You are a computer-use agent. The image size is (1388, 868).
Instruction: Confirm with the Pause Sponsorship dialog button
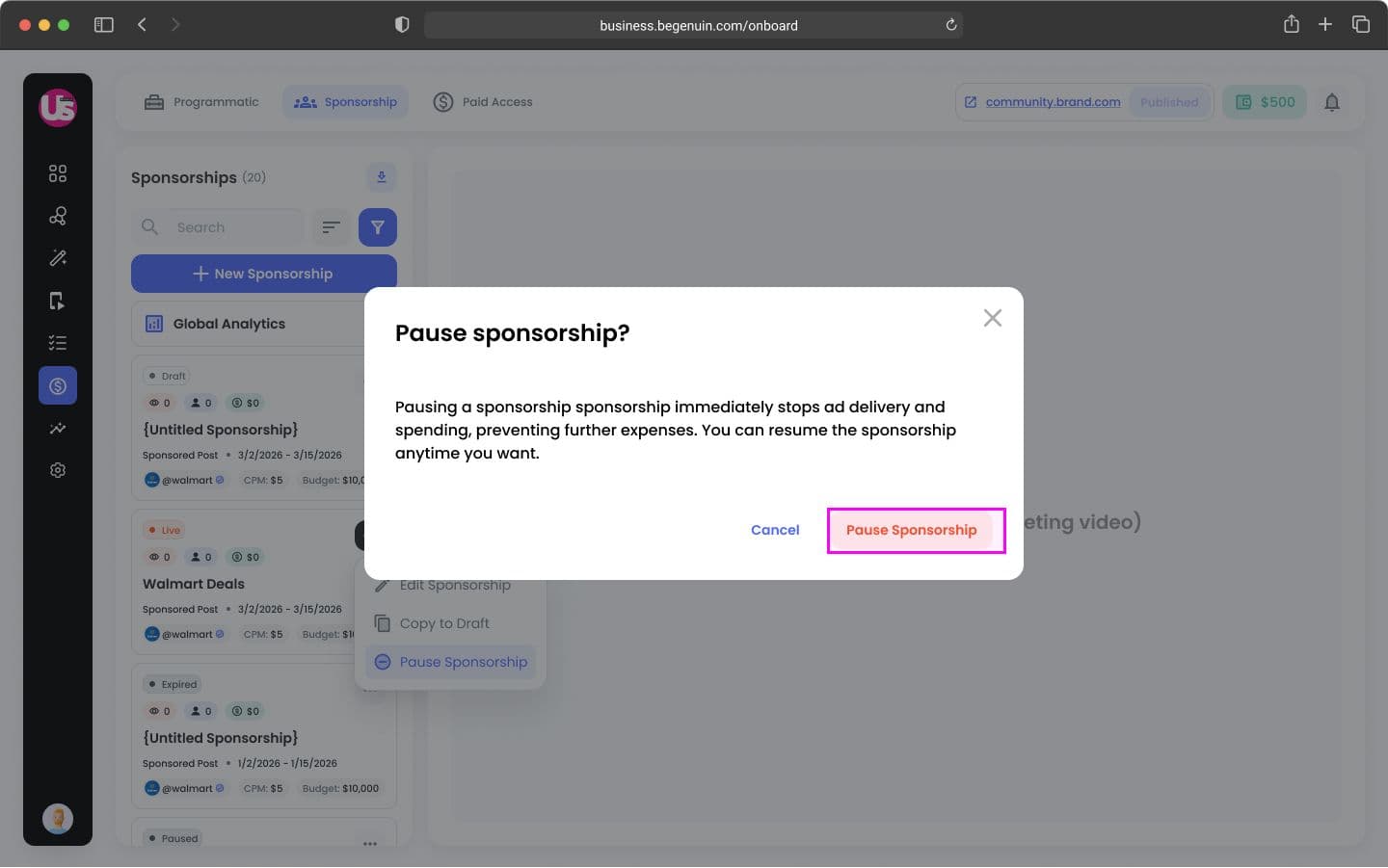click(911, 530)
